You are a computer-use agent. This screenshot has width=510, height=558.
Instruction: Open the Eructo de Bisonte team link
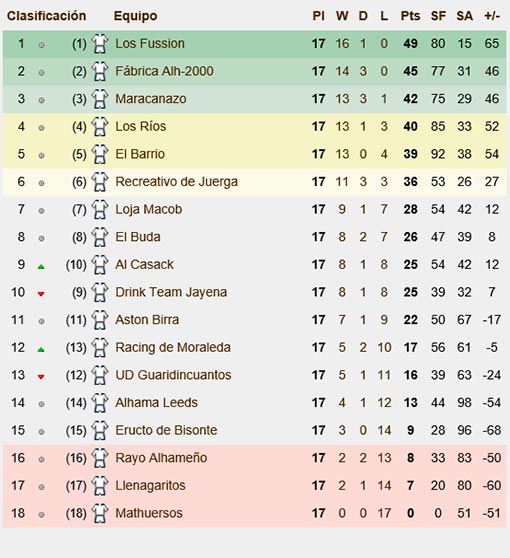[166, 430]
